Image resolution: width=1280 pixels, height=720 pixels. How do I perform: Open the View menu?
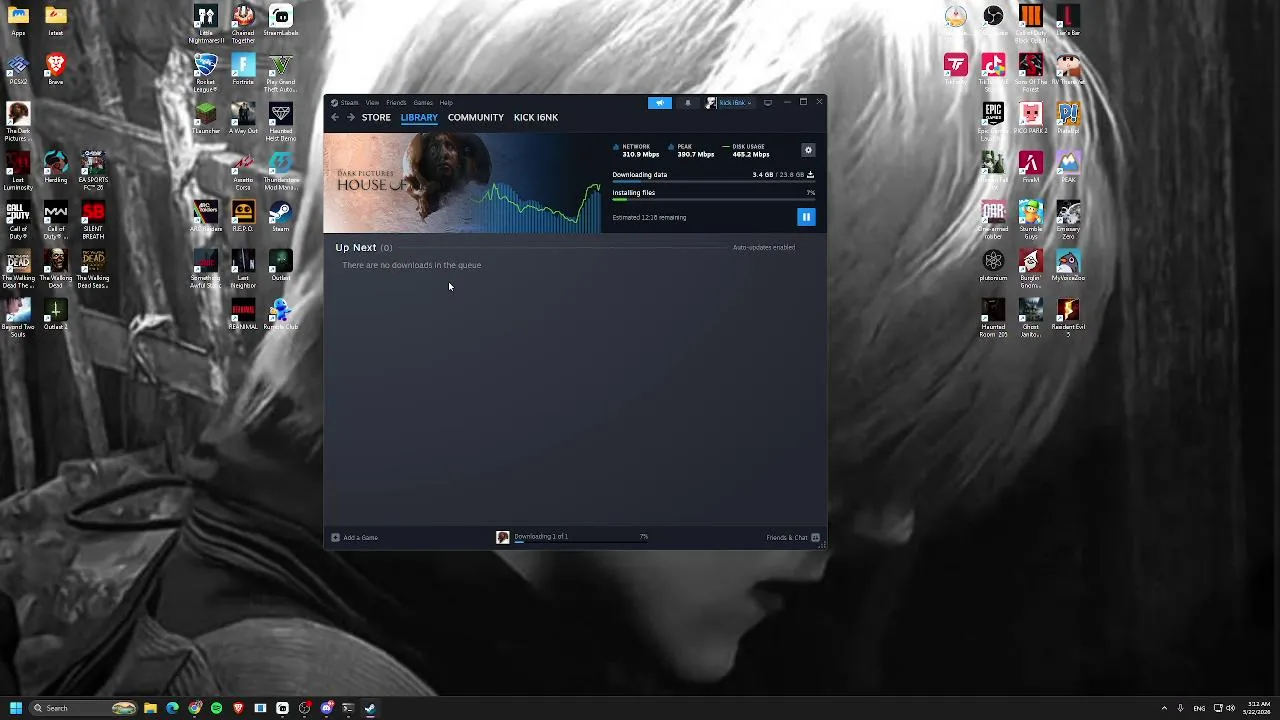click(372, 102)
